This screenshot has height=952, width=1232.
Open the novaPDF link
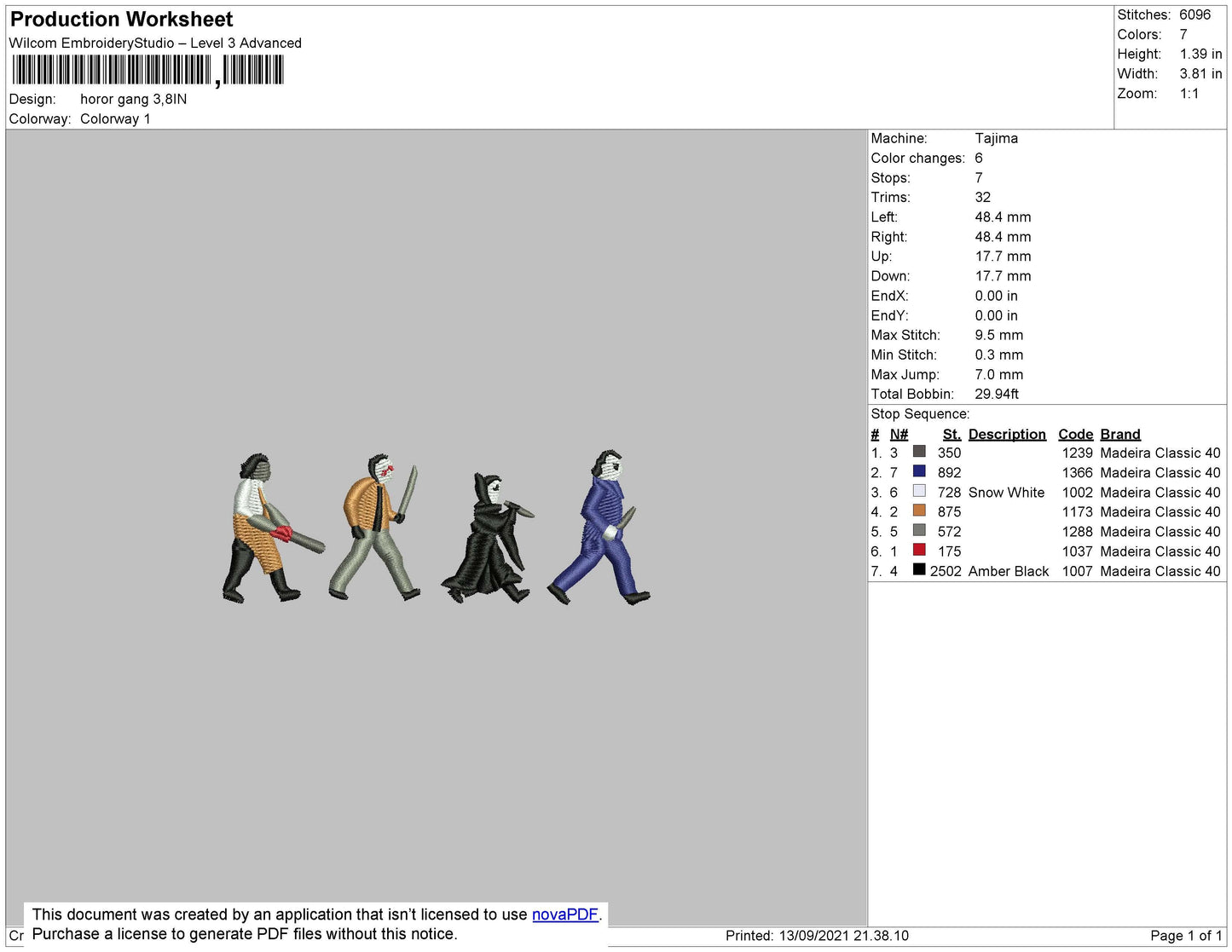point(565,914)
